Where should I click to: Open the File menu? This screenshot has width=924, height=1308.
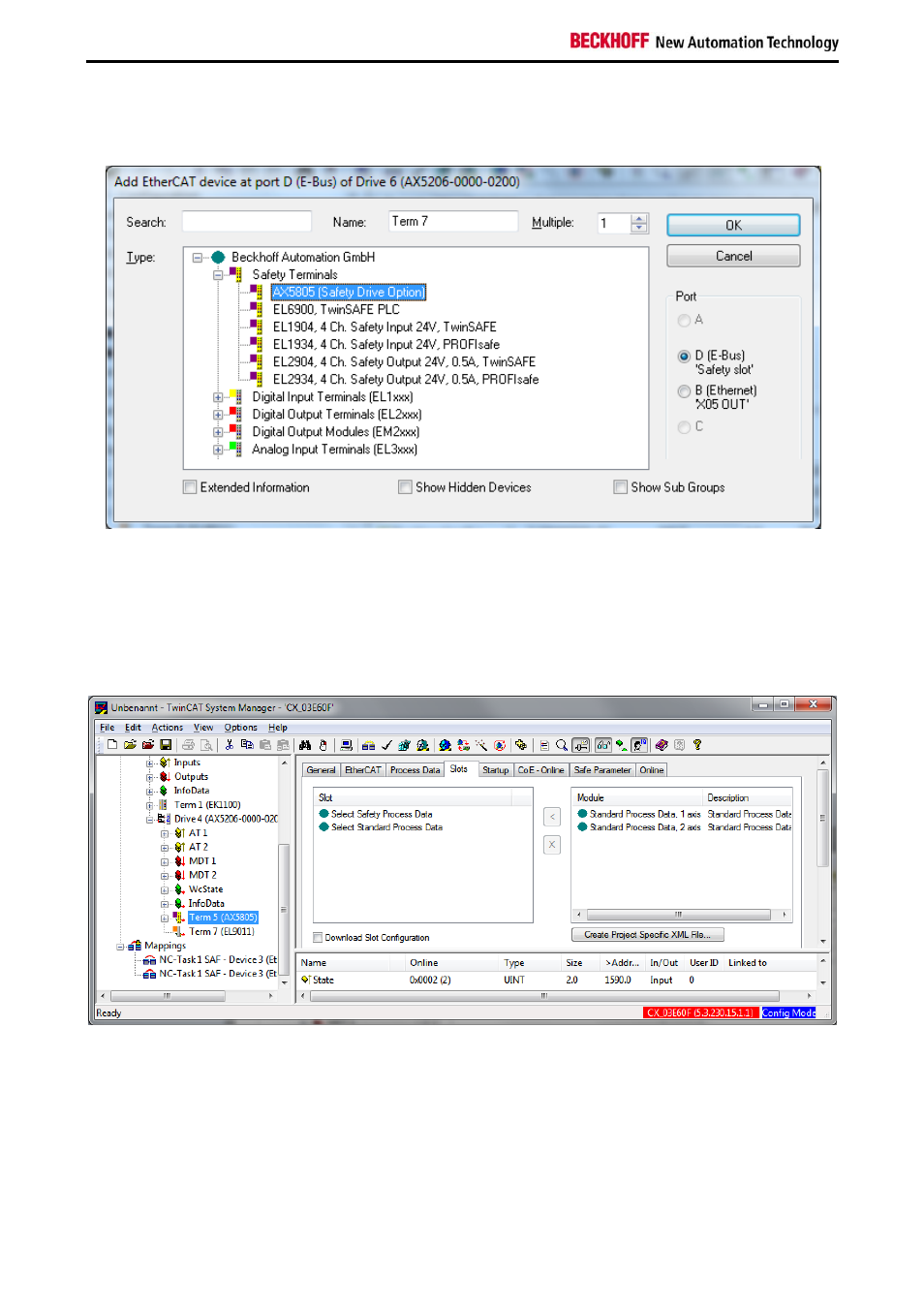click(x=108, y=728)
